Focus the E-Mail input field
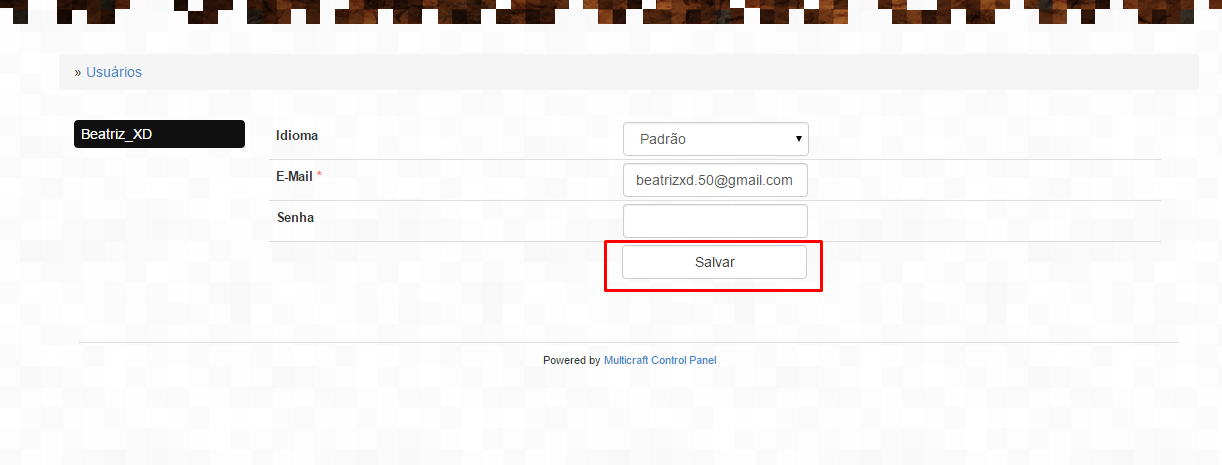 pyautogui.click(x=715, y=180)
